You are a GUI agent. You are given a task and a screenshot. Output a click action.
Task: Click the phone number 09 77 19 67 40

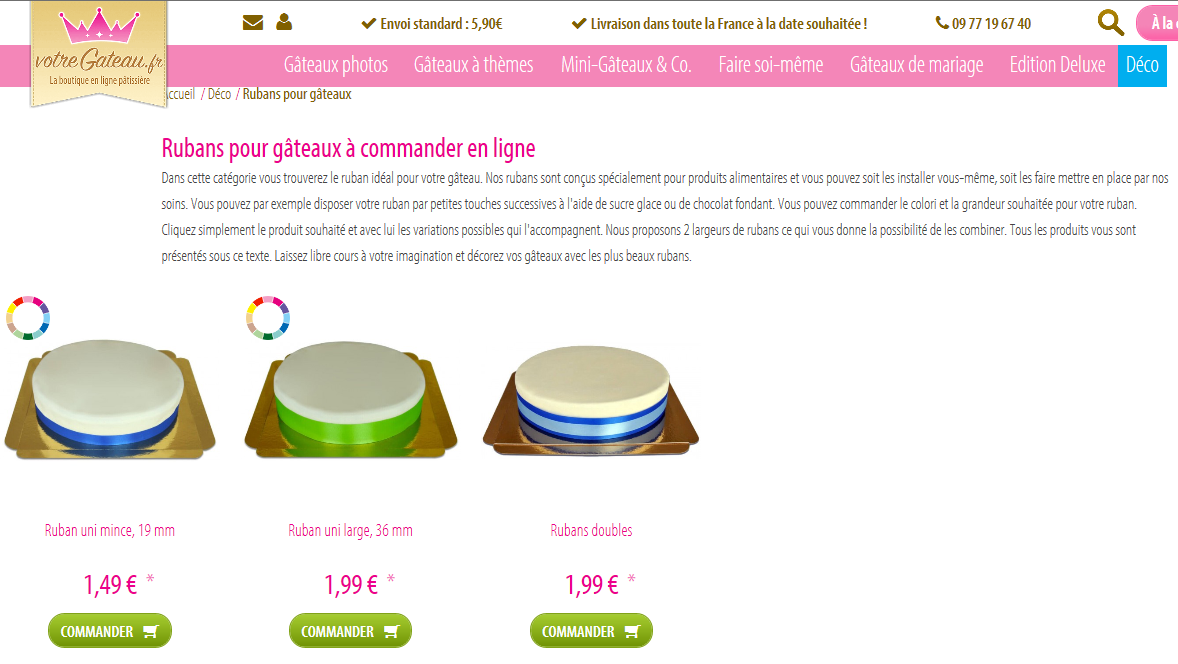point(983,23)
